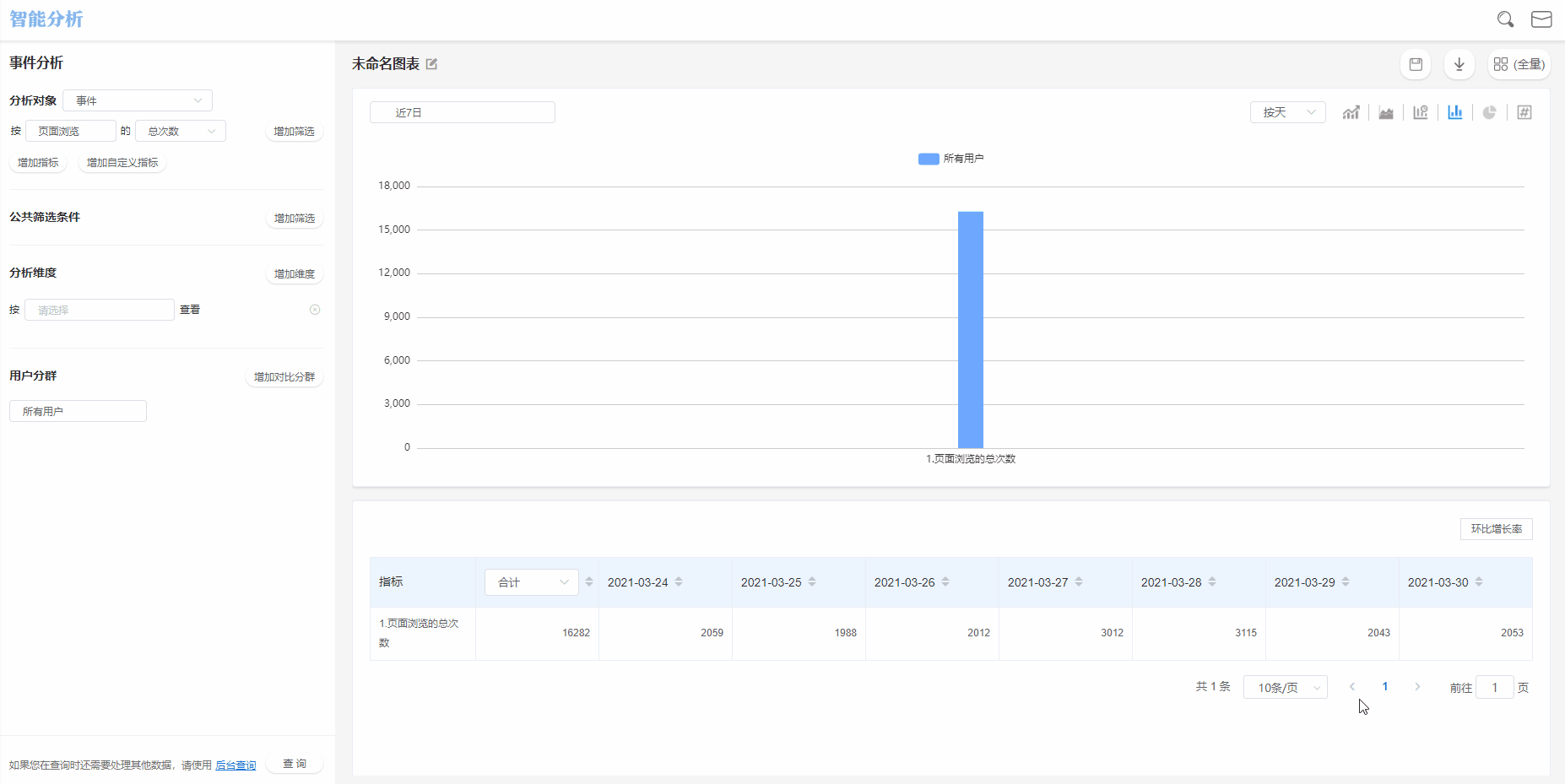The image size is (1565, 784).
Task: Switch to number (#) table view
Action: tap(1524, 112)
